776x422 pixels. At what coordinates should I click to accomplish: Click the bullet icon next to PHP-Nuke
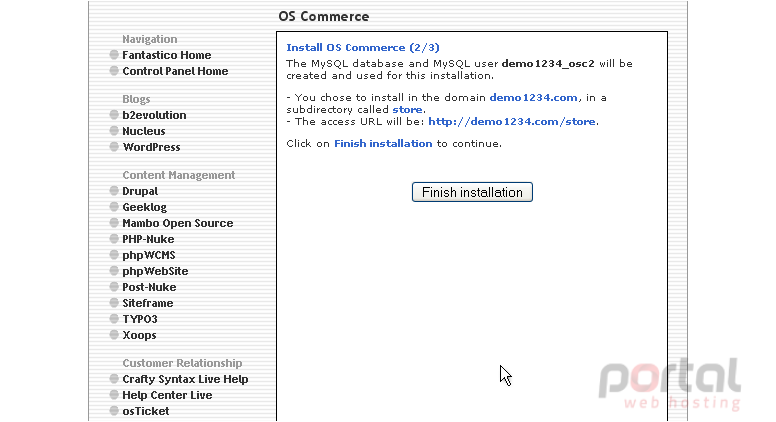(114, 238)
